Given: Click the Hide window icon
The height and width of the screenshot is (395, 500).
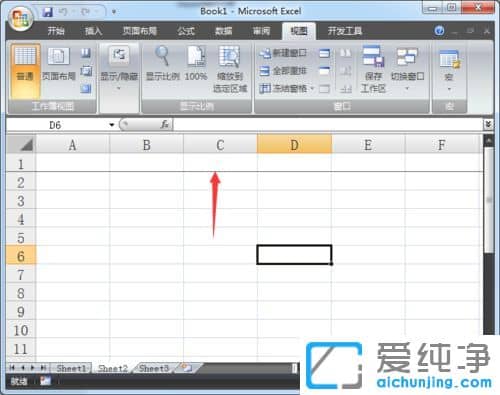Looking at the screenshot, I should point(324,71).
